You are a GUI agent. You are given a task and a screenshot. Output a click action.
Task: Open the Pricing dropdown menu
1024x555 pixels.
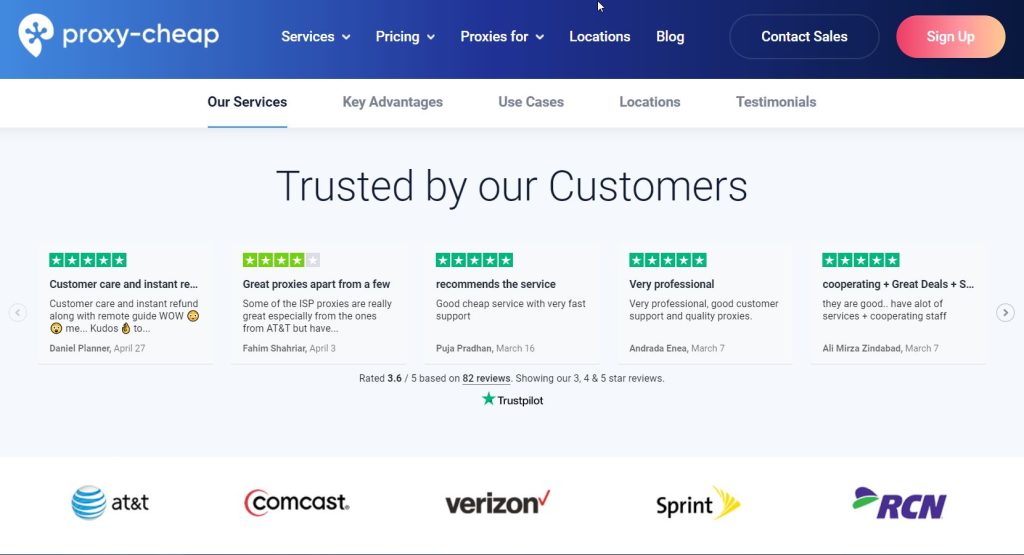(405, 37)
